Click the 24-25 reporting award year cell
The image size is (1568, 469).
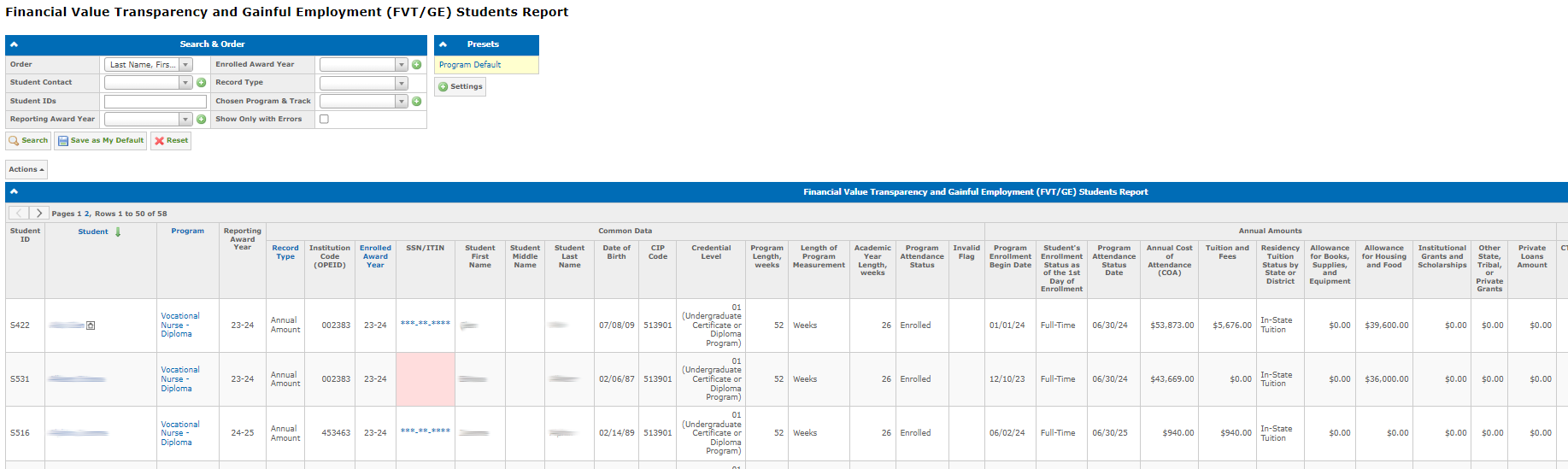(x=243, y=433)
